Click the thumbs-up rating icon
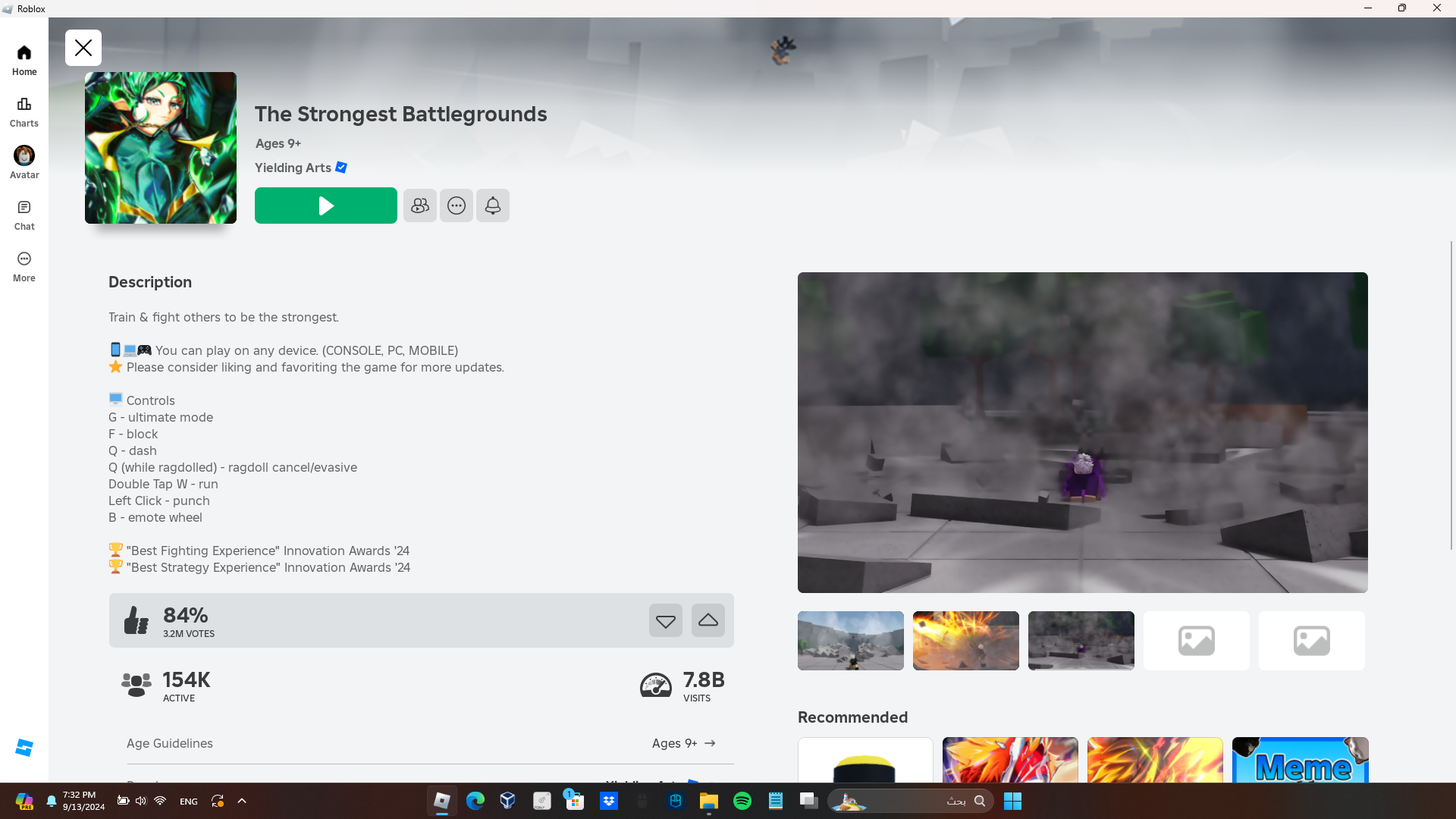 tap(136, 620)
